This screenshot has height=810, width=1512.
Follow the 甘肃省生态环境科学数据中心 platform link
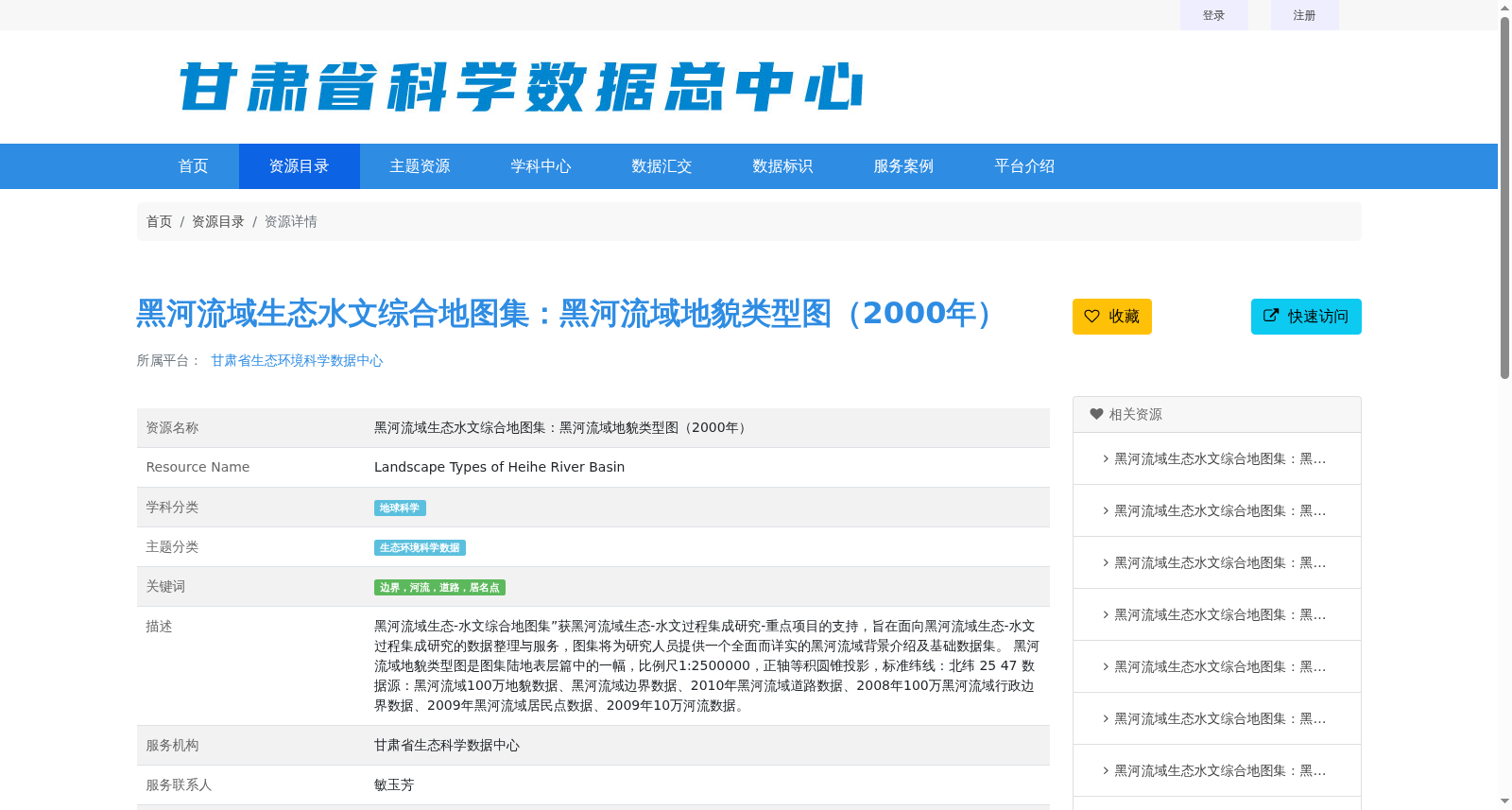pos(297,360)
